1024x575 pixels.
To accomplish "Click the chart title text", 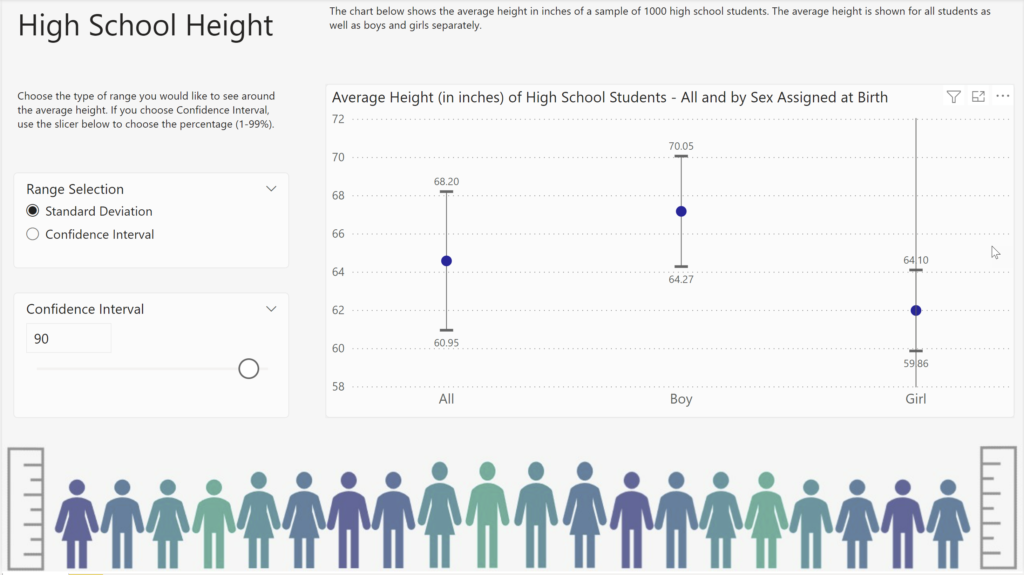I will pos(609,97).
